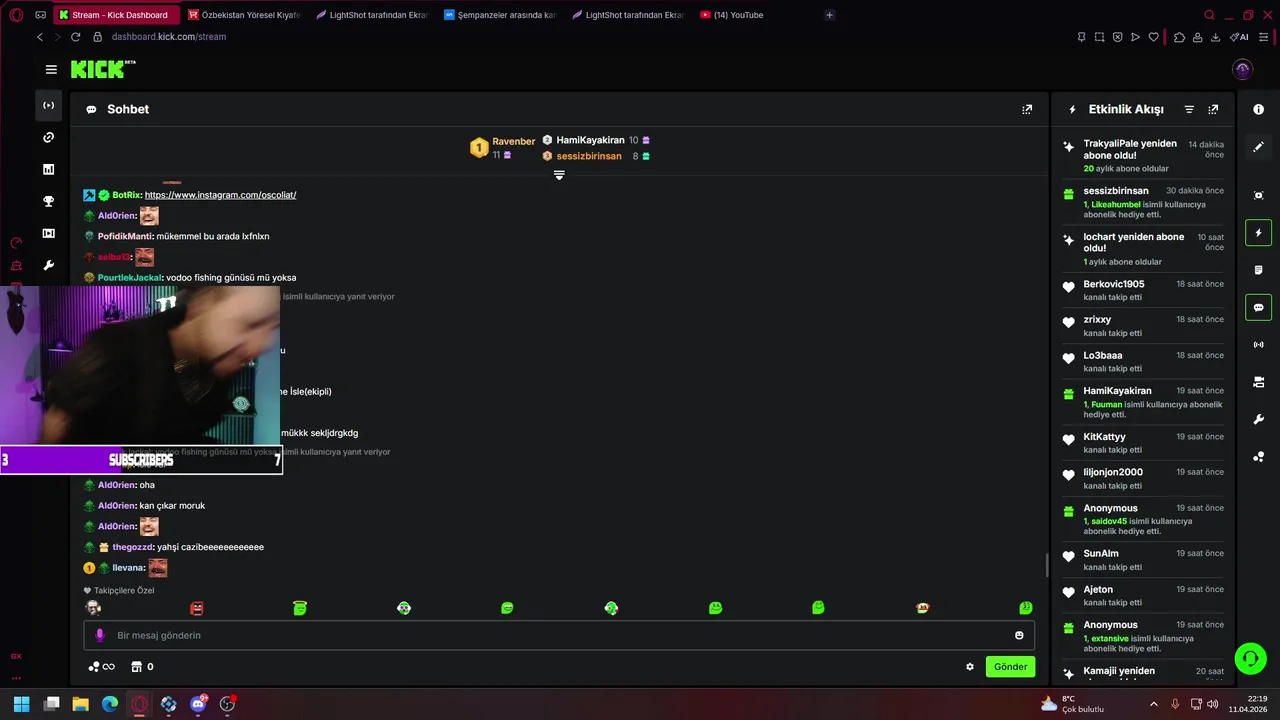Open Discord from the taskbar
The width and height of the screenshot is (1280, 720).
(198, 704)
